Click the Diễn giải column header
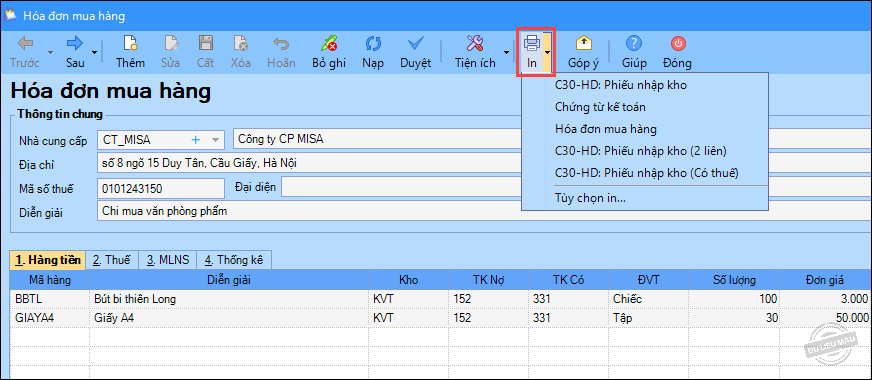The image size is (872, 380). [x=228, y=280]
